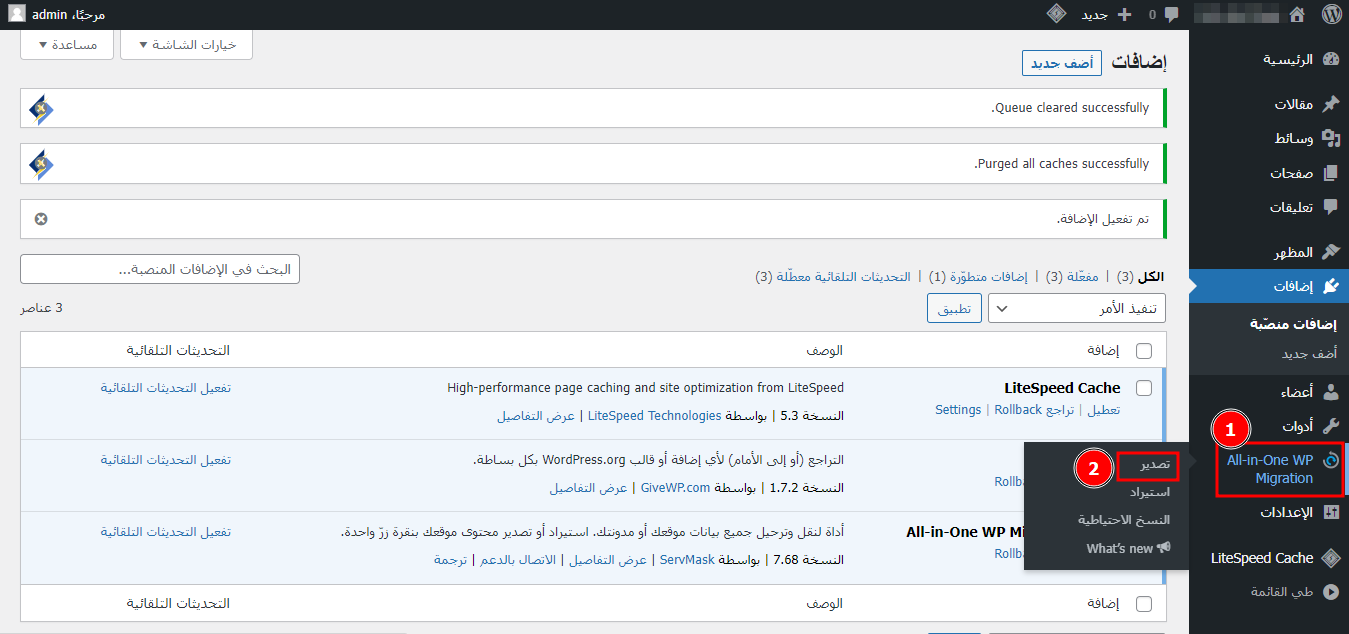Click the Add New plugin button
This screenshot has height=634, width=1349.
pyautogui.click(x=1061, y=63)
